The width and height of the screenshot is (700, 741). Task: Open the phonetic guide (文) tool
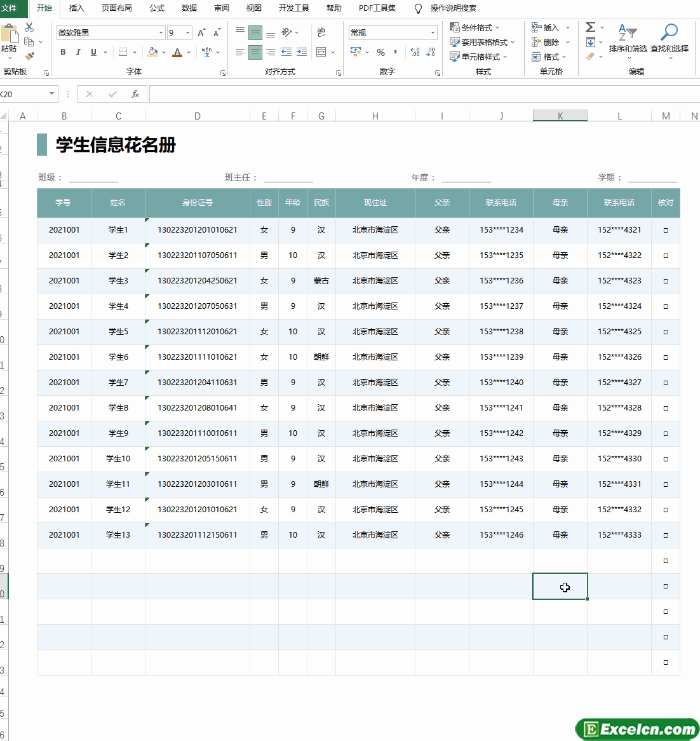(x=207, y=52)
